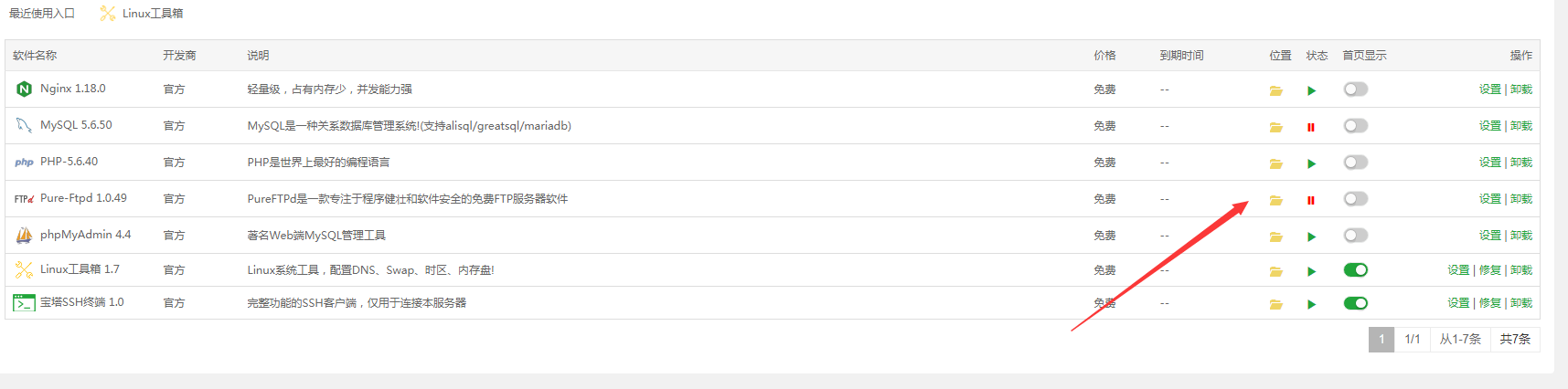The width and height of the screenshot is (1568, 389).
Task: Click Pure-Ftpd red stopped status icon
Action: [1311, 200]
